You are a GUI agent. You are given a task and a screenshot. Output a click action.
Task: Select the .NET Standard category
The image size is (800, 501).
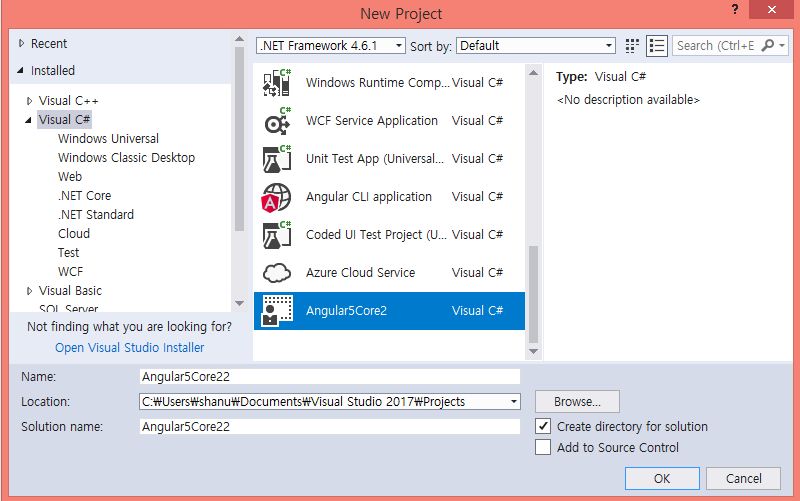(96, 214)
